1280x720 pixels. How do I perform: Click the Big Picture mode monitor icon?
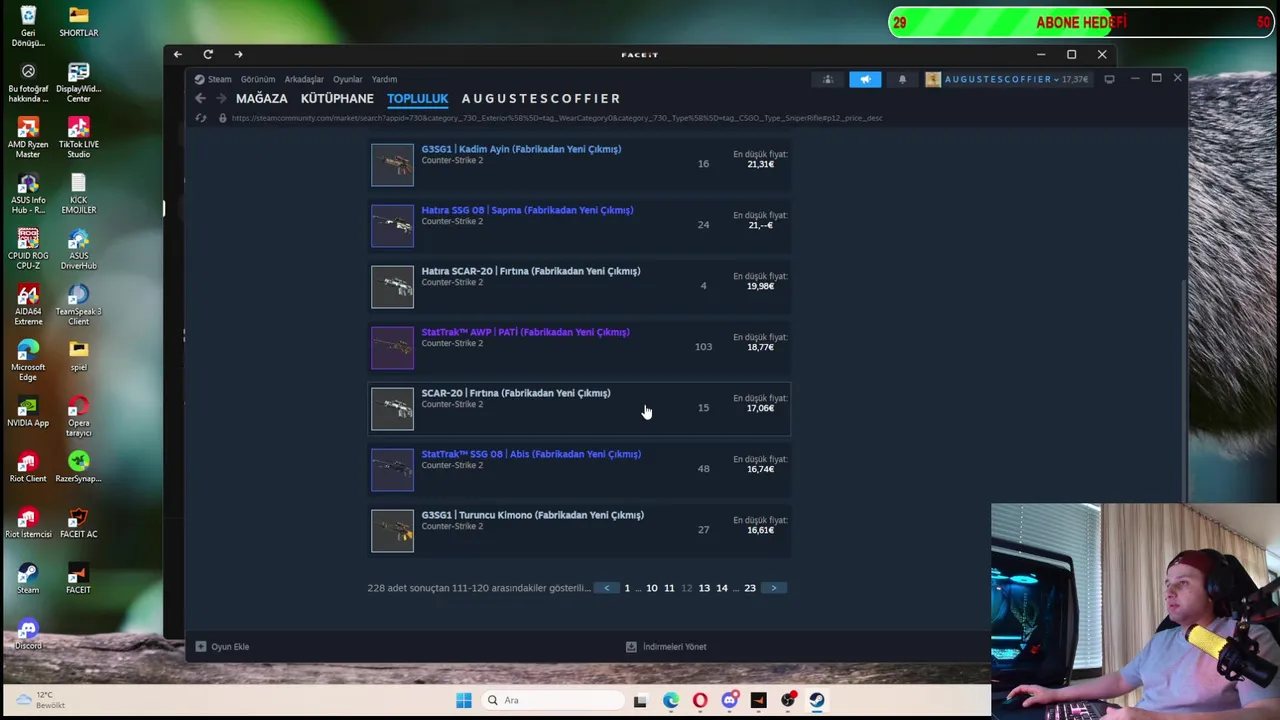(1109, 79)
